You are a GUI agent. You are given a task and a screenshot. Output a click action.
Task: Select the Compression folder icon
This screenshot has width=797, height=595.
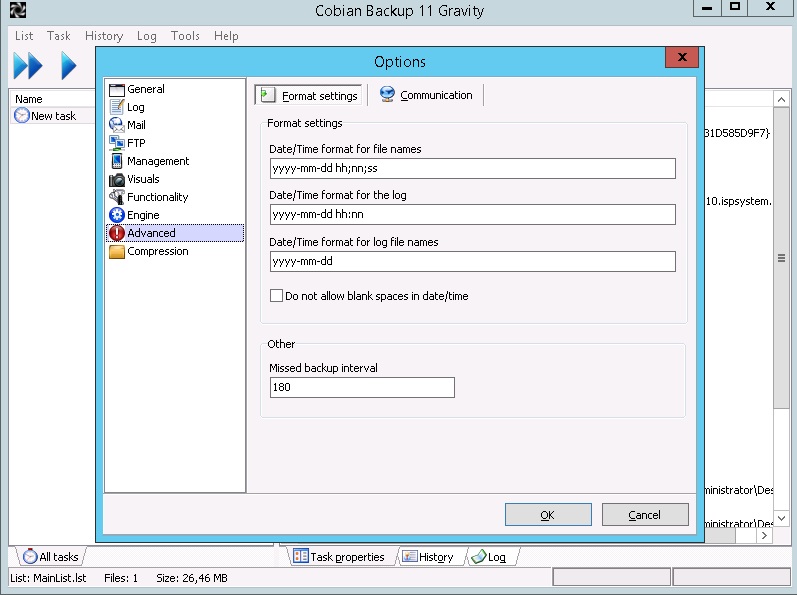point(116,252)
